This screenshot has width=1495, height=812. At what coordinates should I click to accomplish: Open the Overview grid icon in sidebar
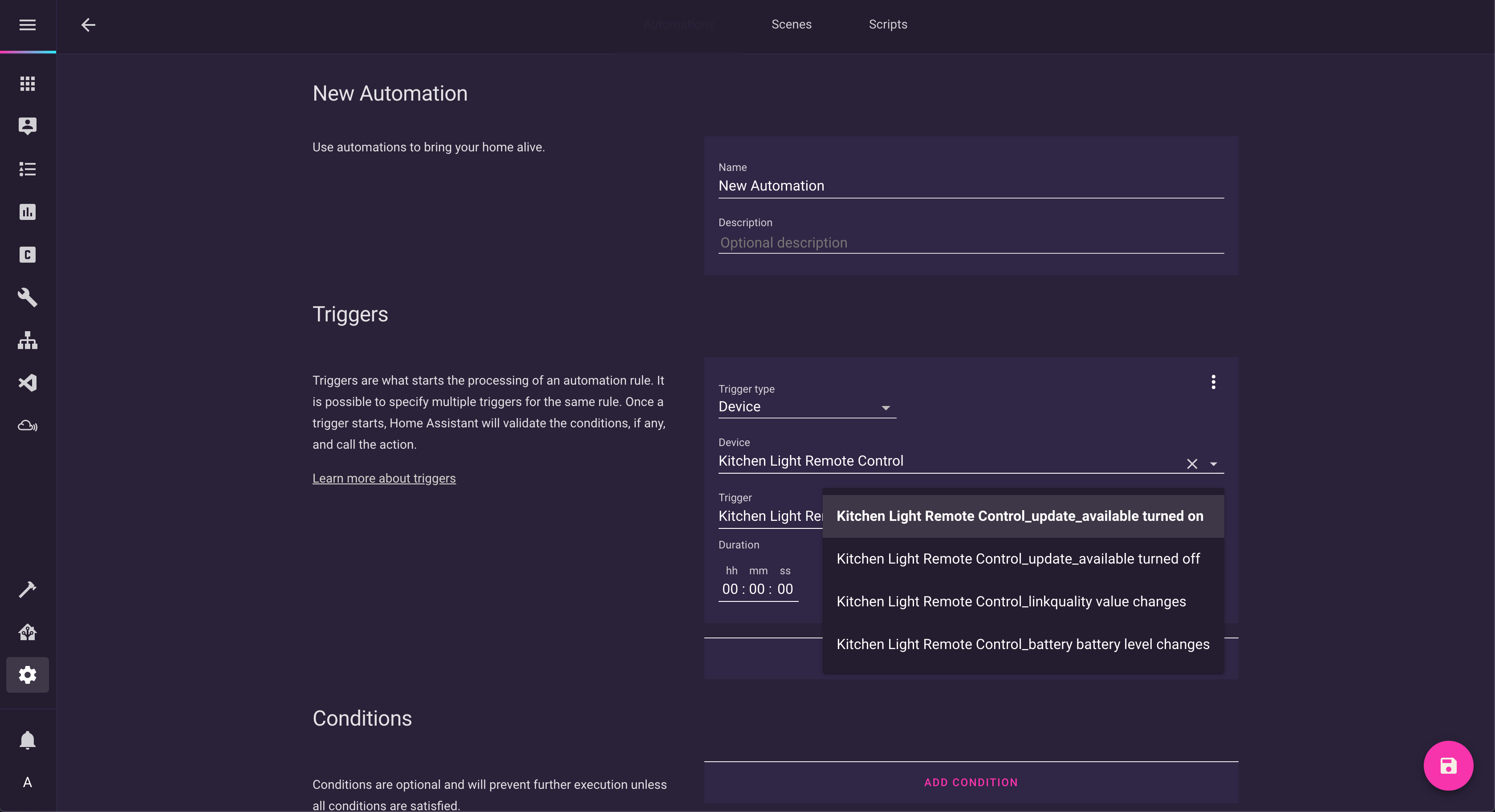click(27, 84)
